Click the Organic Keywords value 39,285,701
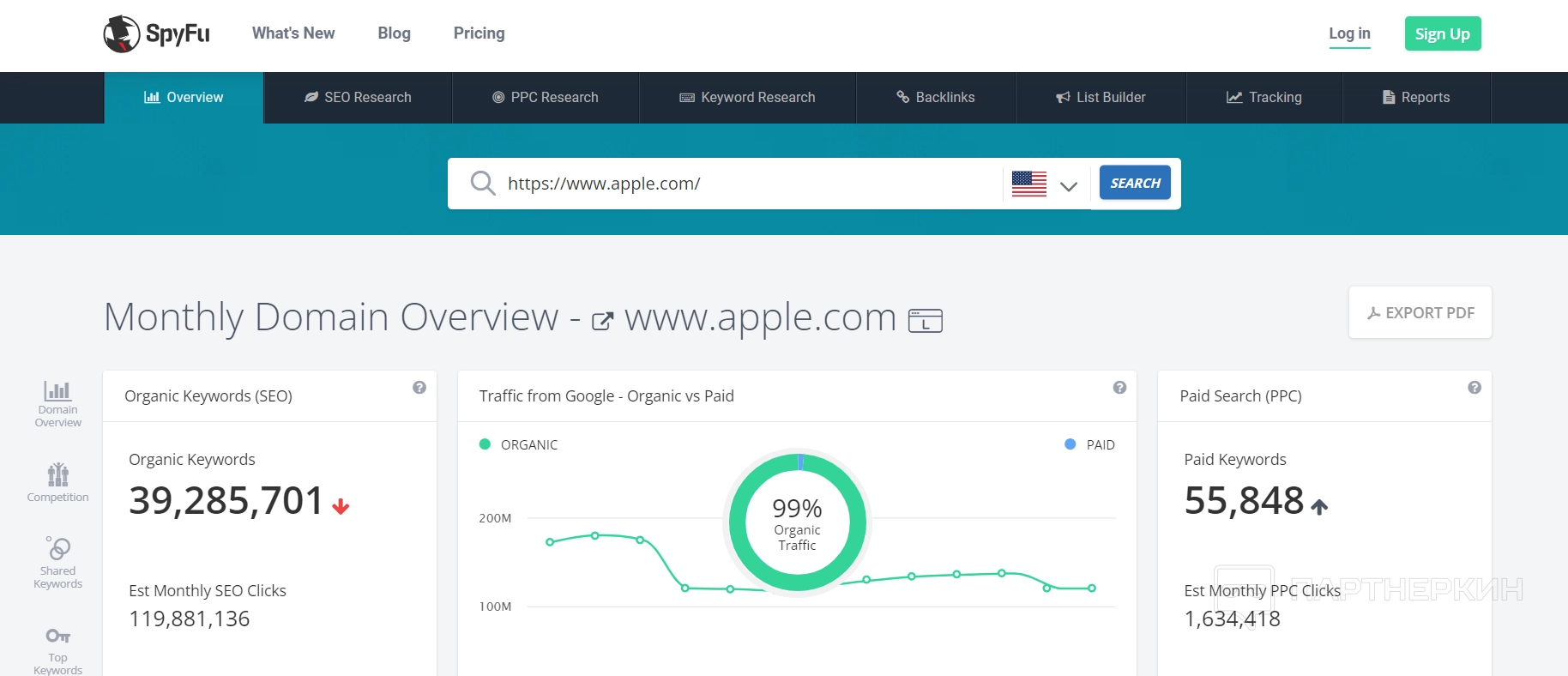1568x676 pixels. click(226, 501)
